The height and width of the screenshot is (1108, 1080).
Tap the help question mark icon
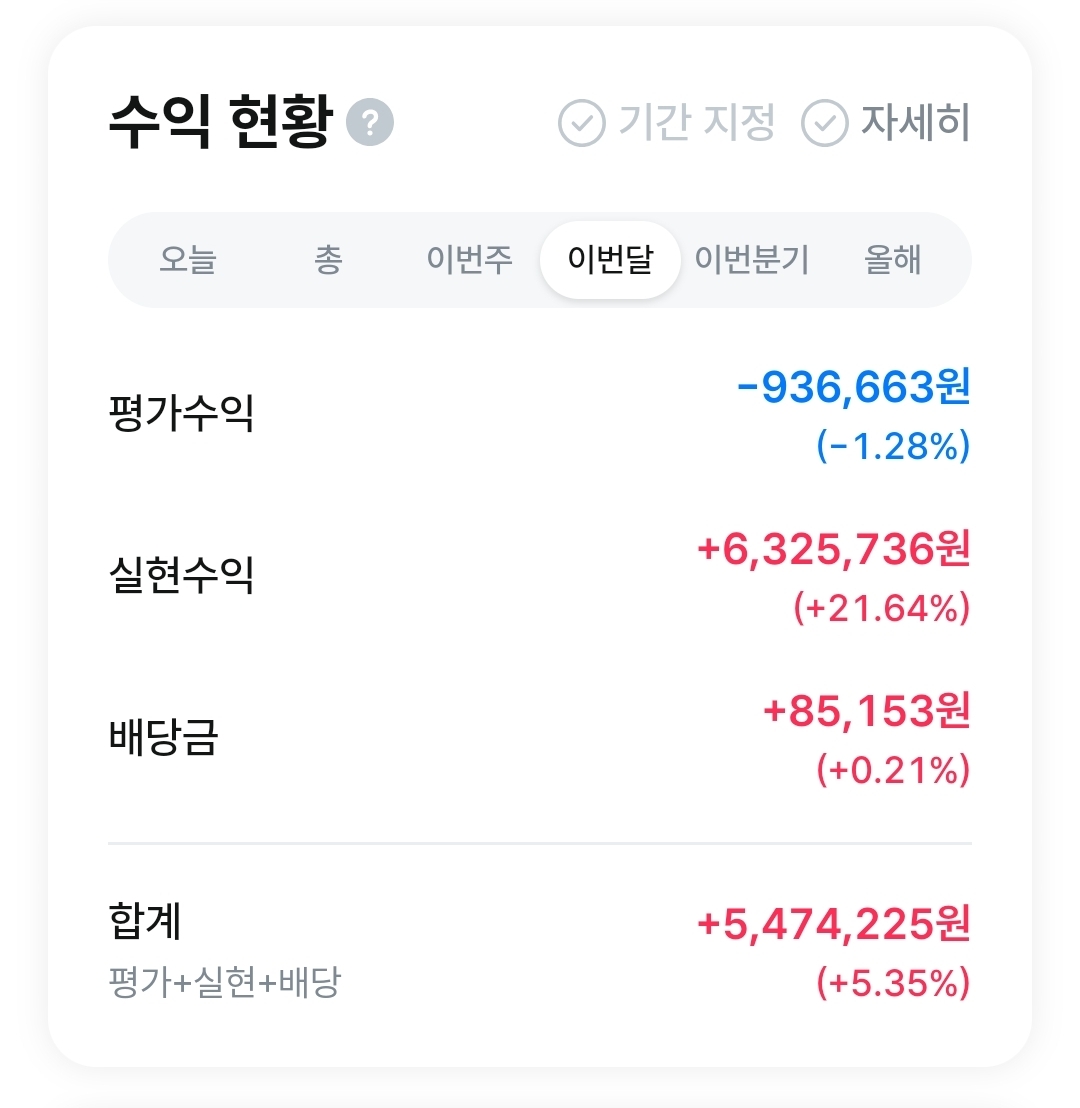369,124
